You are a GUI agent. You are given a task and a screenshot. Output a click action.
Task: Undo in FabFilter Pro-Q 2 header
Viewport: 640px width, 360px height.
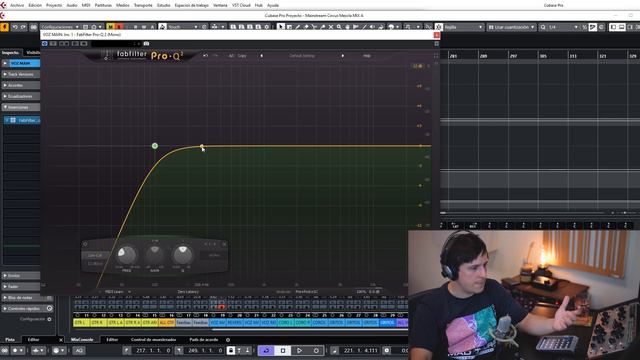[x=205, y=56]
